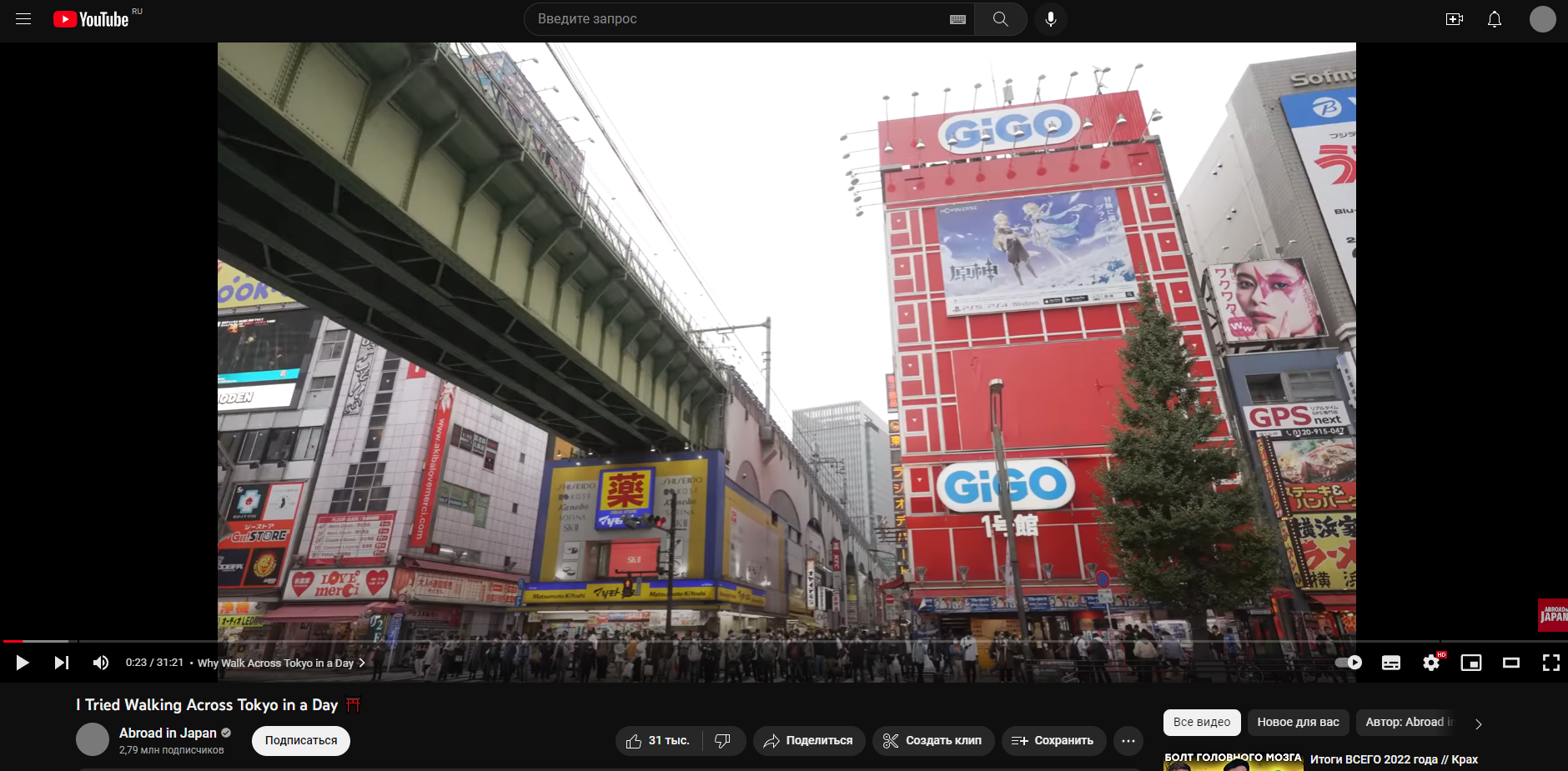This screenshot has width=1568, height=771.
Task: Click Сохранить button
Action: tap(1053, 741)
